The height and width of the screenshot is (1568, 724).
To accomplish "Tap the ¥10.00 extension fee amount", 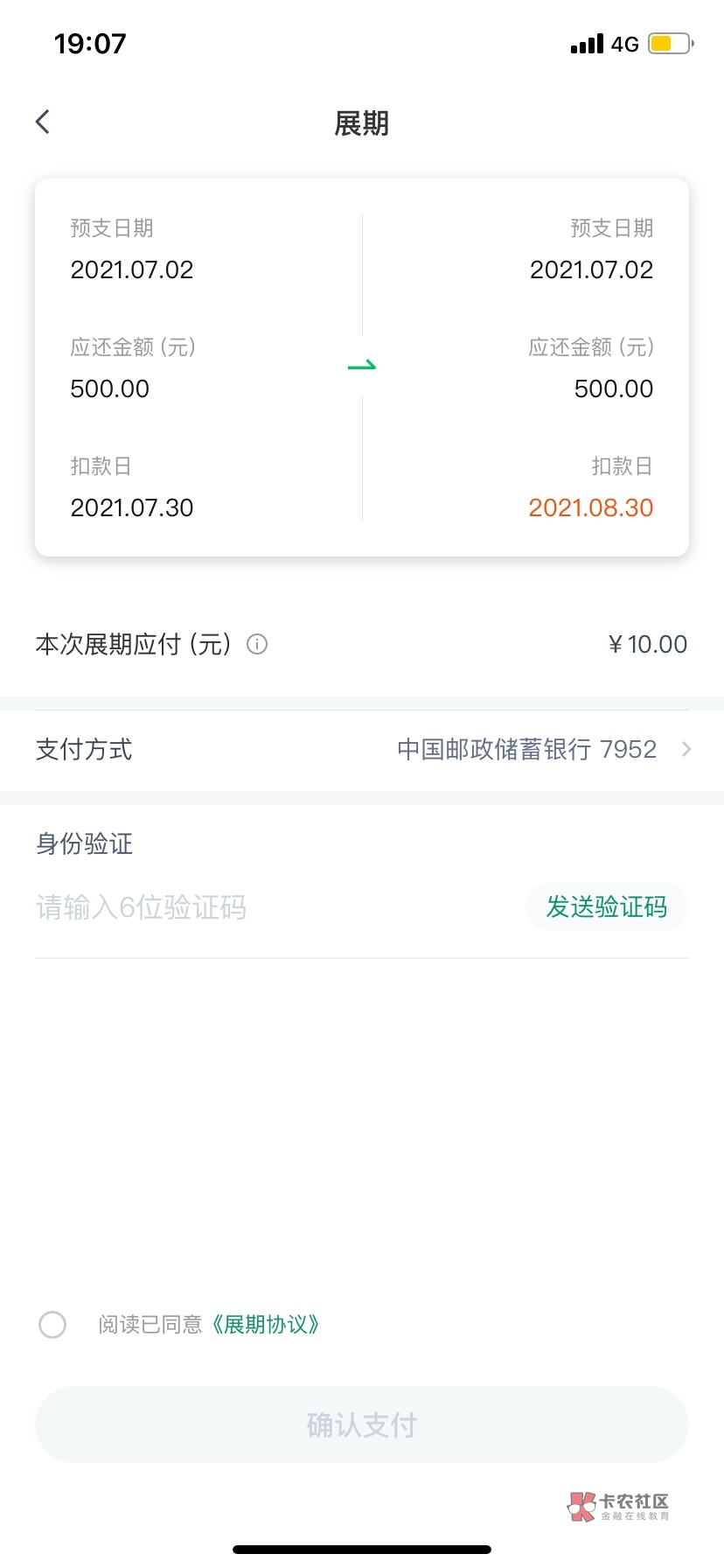I will pos(648,645).
